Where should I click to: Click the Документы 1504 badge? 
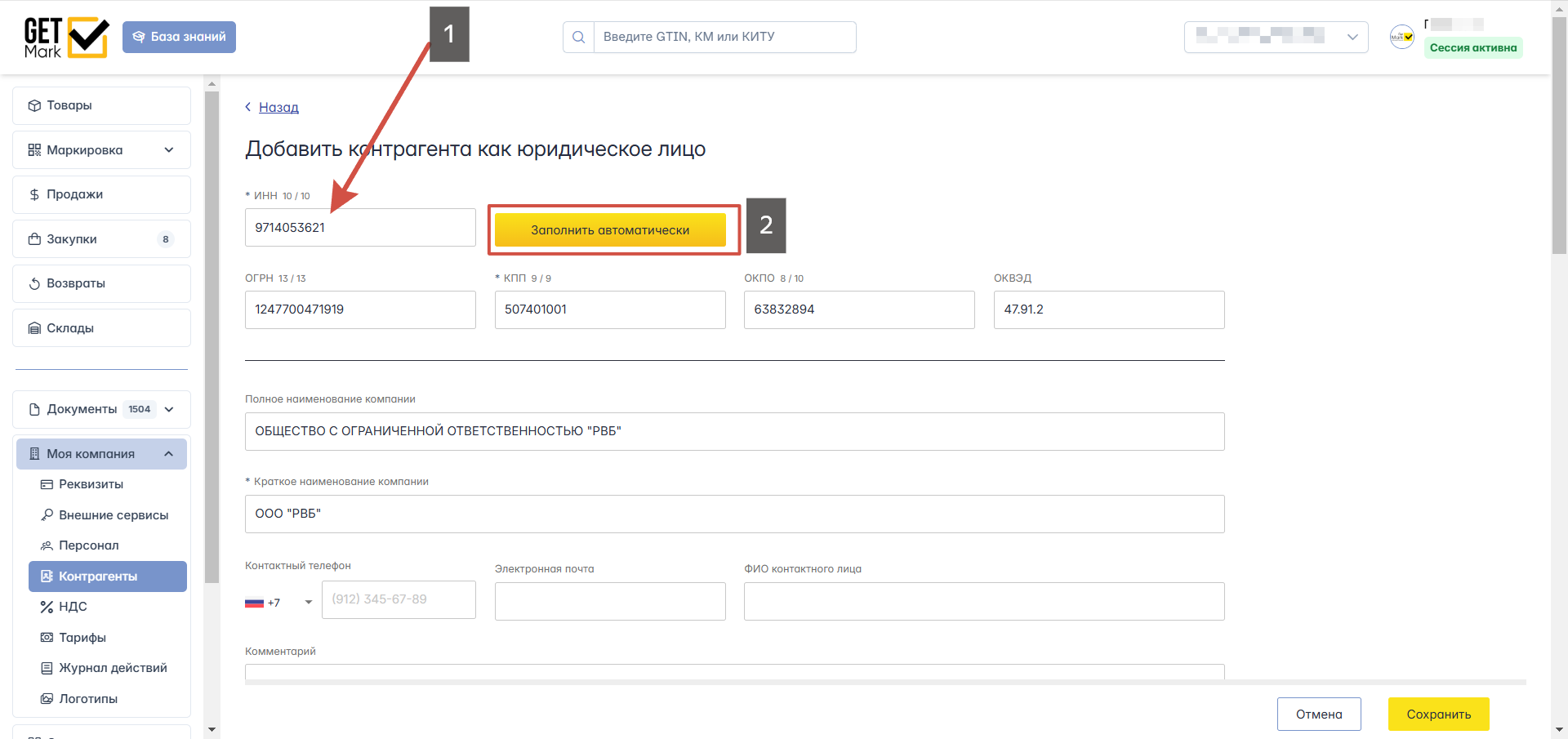(140, 409)
